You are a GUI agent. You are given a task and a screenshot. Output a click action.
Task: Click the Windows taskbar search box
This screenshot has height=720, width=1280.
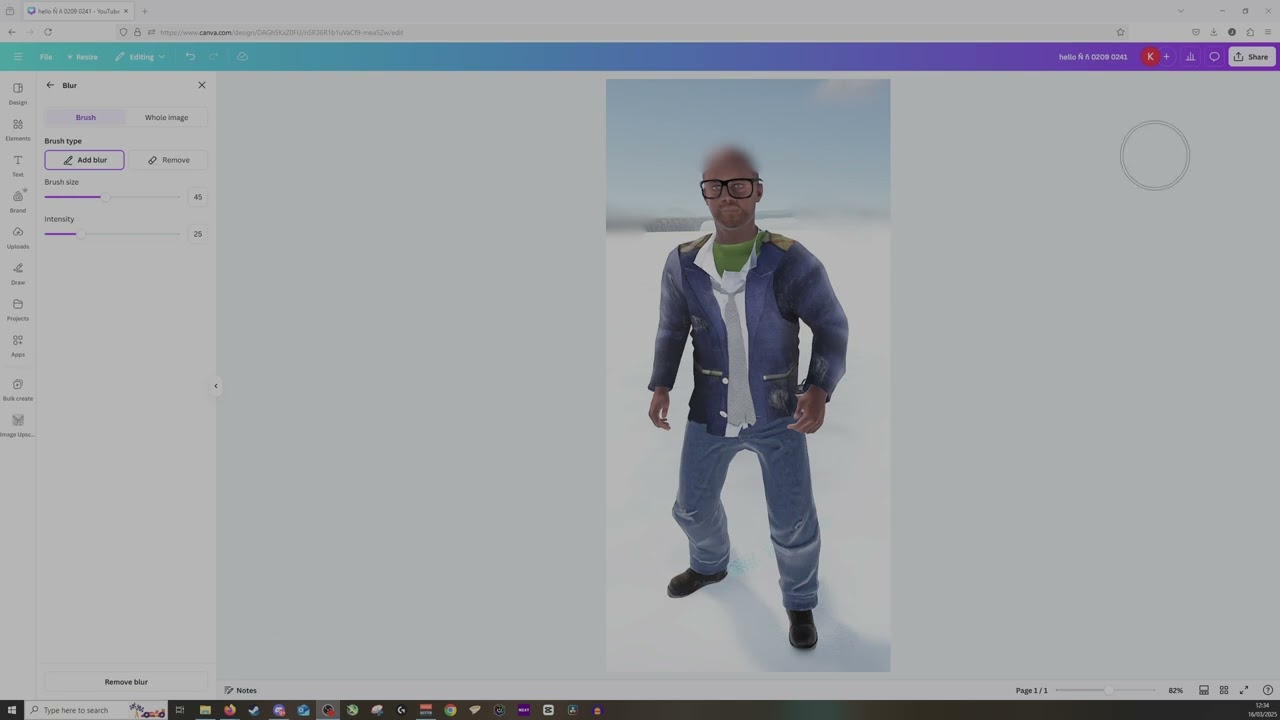click(96, 710)
